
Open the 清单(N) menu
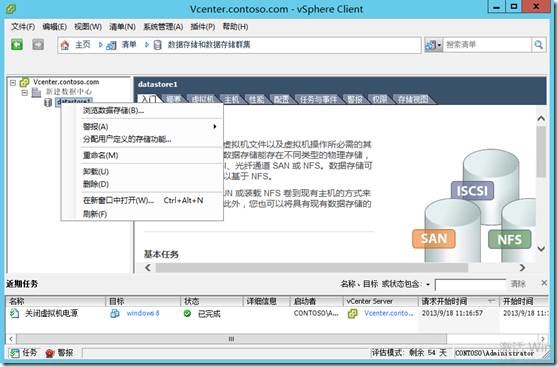(122, 27)
